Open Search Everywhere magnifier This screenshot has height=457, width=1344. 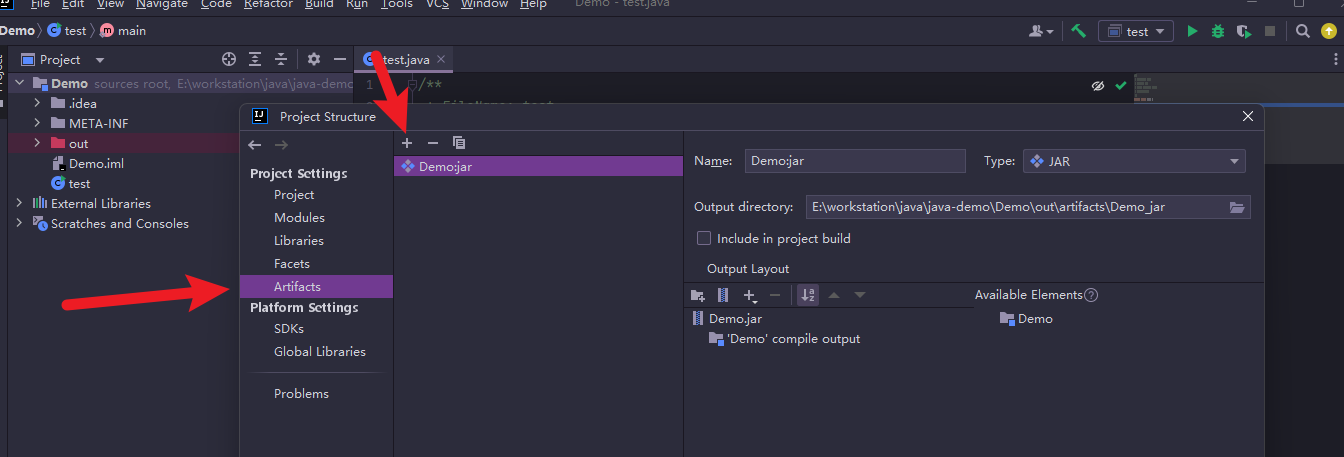1302,31
